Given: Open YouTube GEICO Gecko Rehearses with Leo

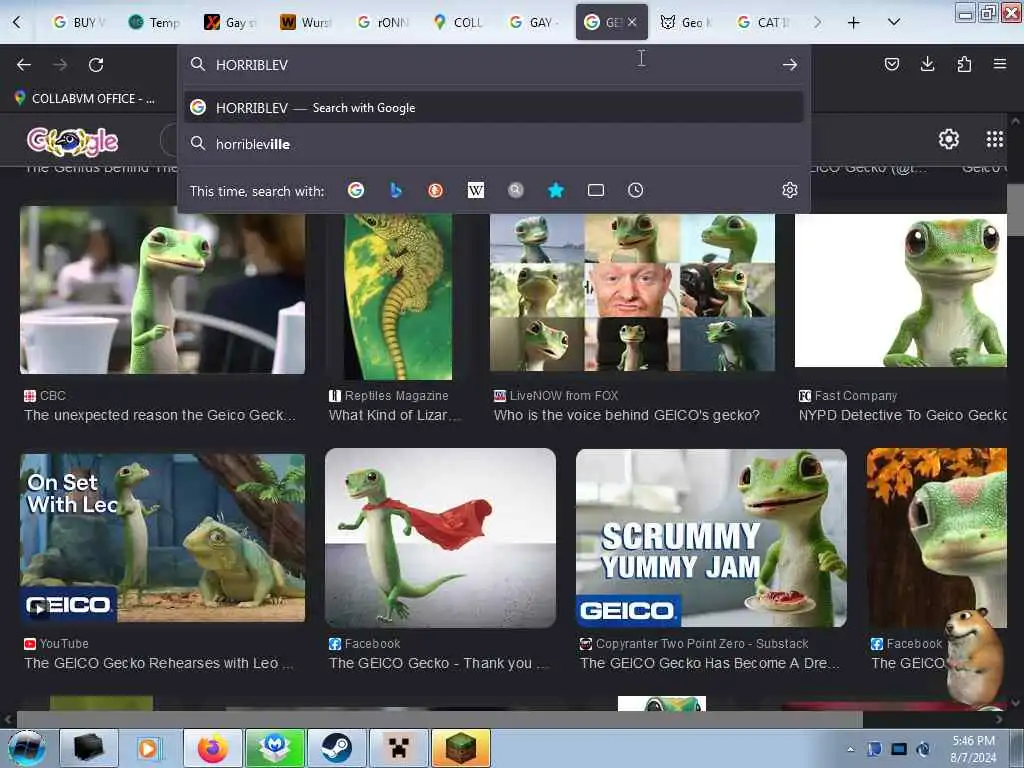Looking at the screenshot, I should [159, 664].
